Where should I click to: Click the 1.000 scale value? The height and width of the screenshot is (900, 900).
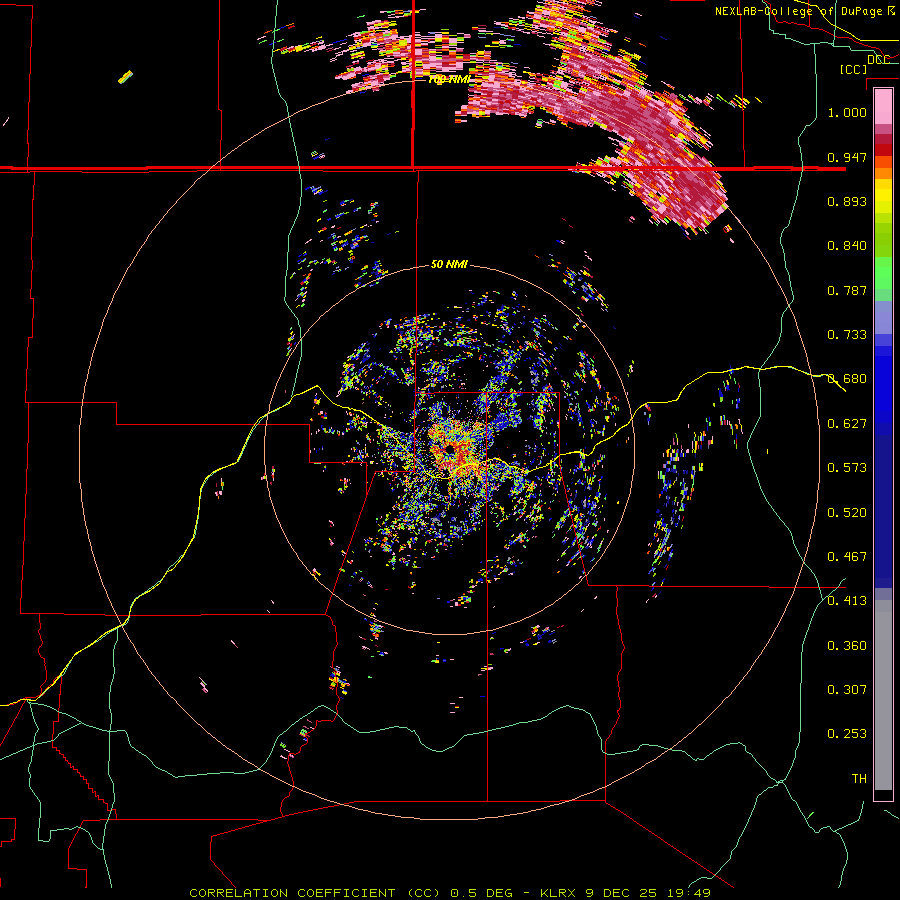(847, 112)
